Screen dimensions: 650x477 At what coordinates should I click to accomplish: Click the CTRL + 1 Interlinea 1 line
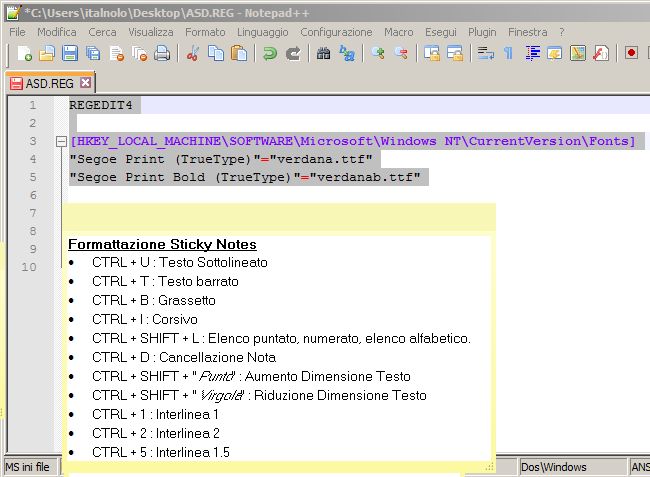click(155, 414)
